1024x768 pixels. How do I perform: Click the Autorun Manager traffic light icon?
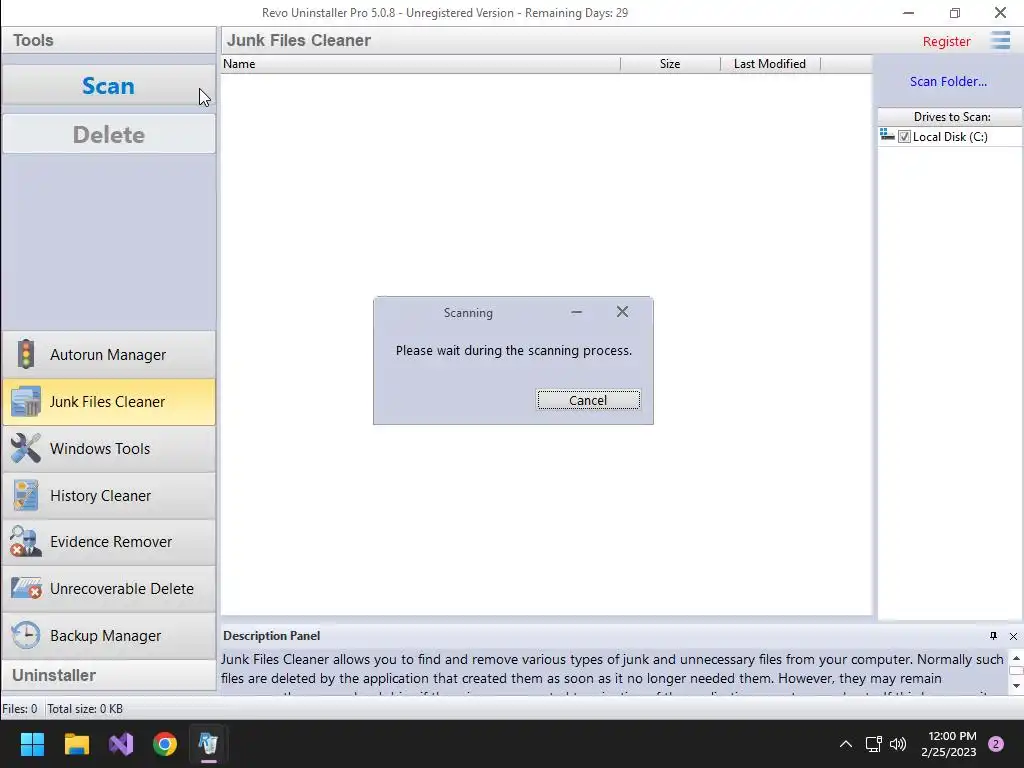tap(25, 355)
